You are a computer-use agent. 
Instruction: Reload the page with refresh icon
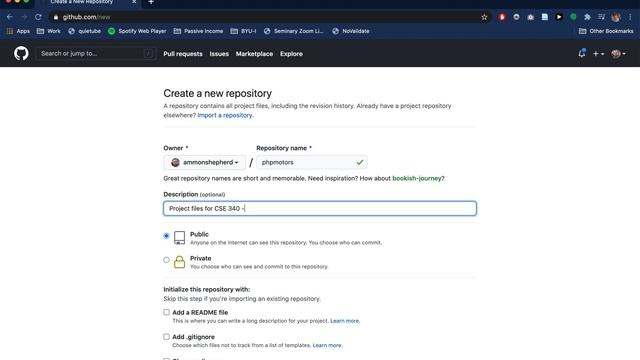38,17
